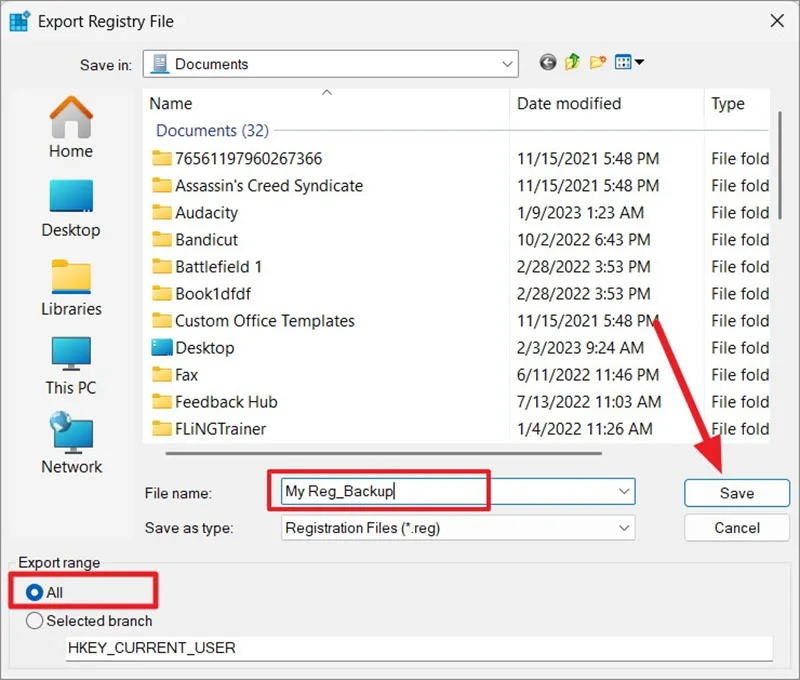Open Libraries in the places sidebar
Screen dimensions: 800x680
(71, 288)
